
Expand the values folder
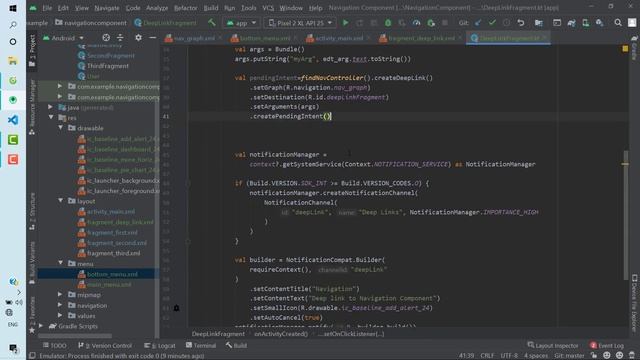tap(60, 316)
